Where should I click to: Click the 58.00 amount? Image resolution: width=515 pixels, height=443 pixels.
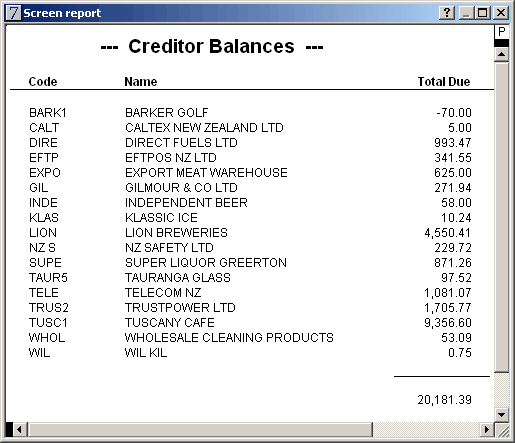coord(456,203)
